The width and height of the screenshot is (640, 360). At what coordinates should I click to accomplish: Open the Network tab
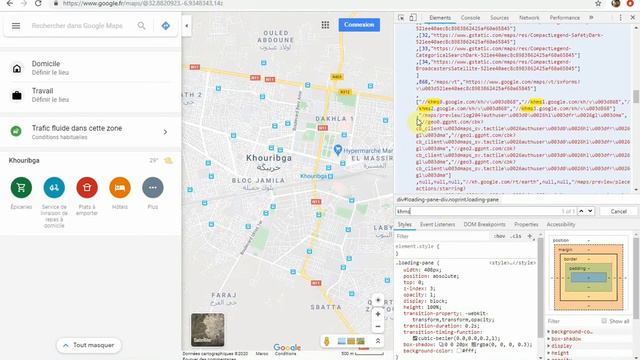pos(529,18)
